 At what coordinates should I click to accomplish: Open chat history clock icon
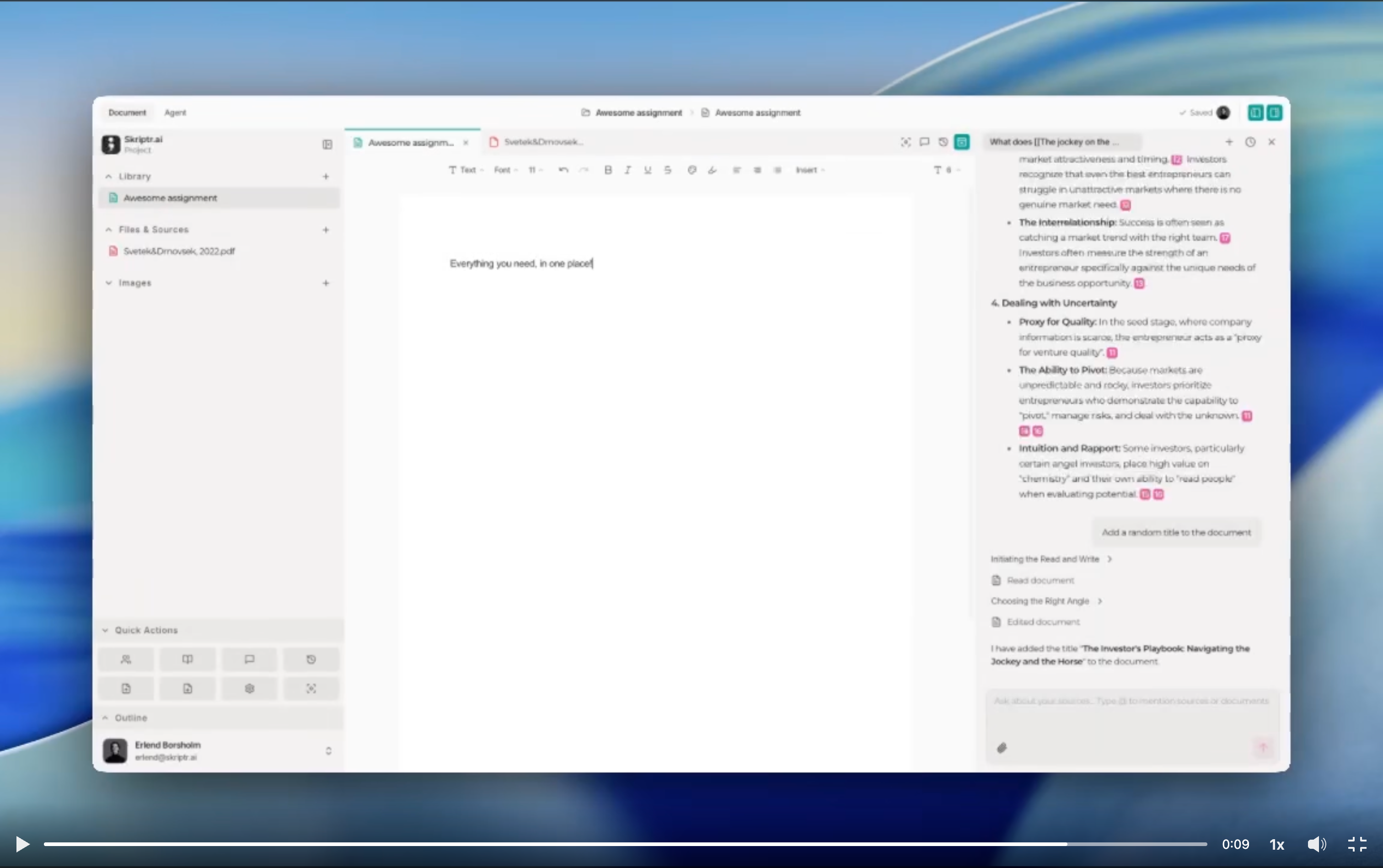[x=1250, y=142]
